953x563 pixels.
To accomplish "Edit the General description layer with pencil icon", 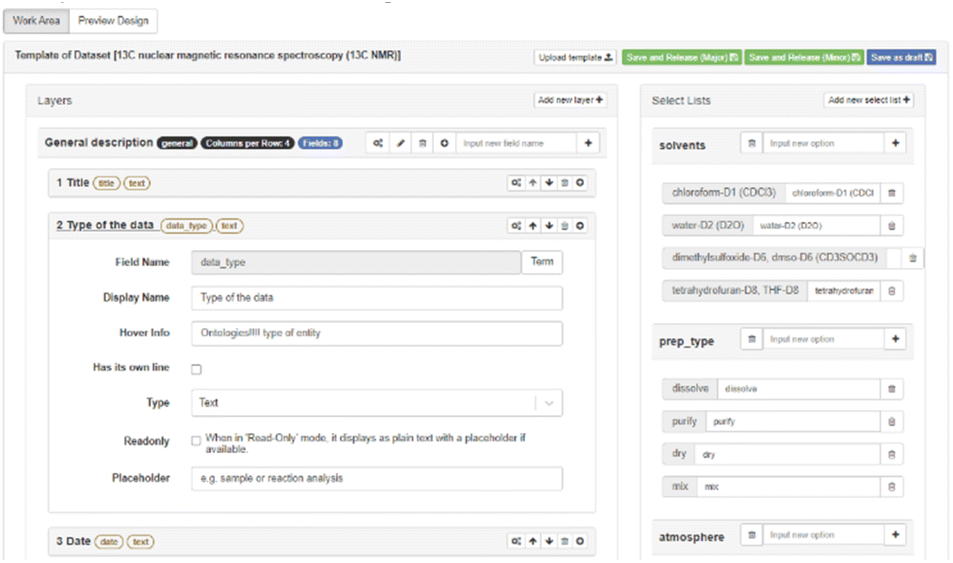I will coord(401,143).
